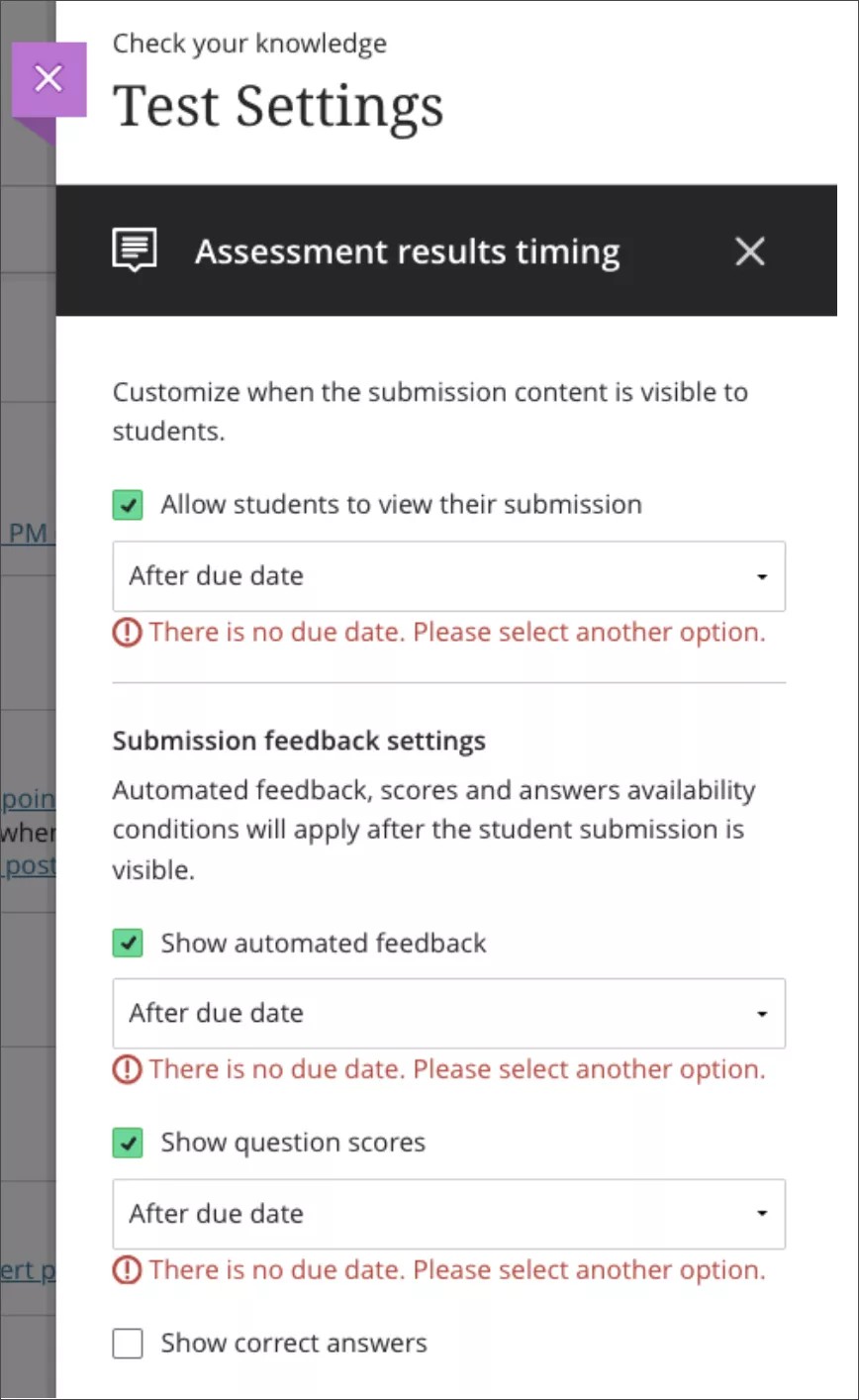Uncheck Allow students to view their submission
Screen dimensions: 859x1400
[x=128, y=505]
